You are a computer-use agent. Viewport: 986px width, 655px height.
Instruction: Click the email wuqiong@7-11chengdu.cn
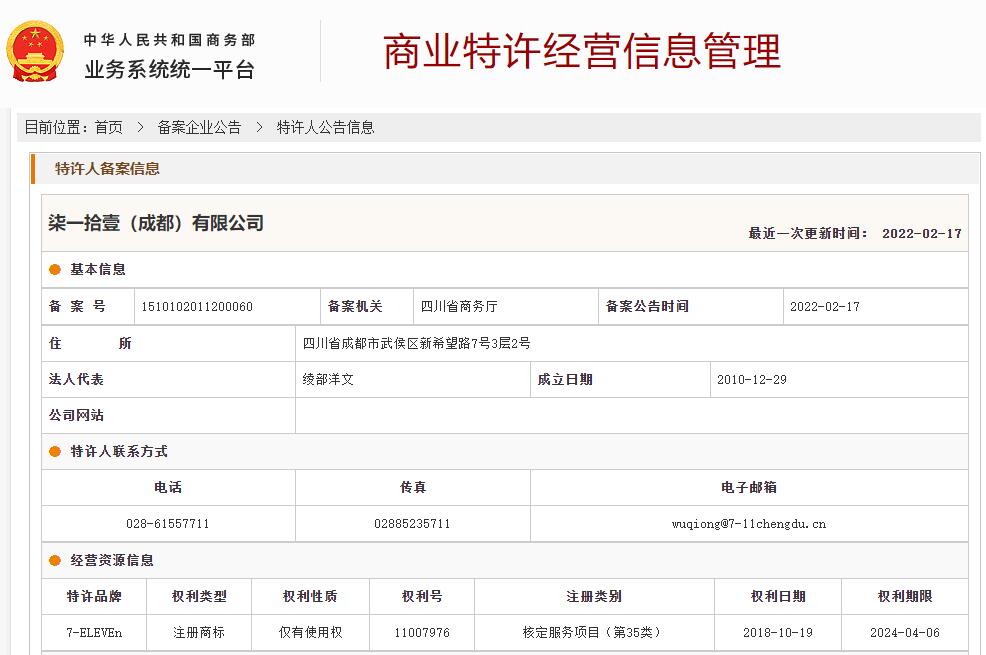click(748, 523)
